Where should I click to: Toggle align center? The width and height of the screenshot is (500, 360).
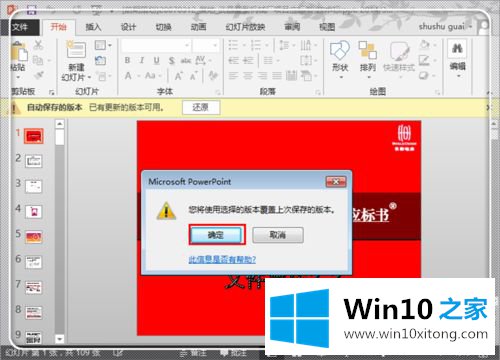[x=248, y=76]
